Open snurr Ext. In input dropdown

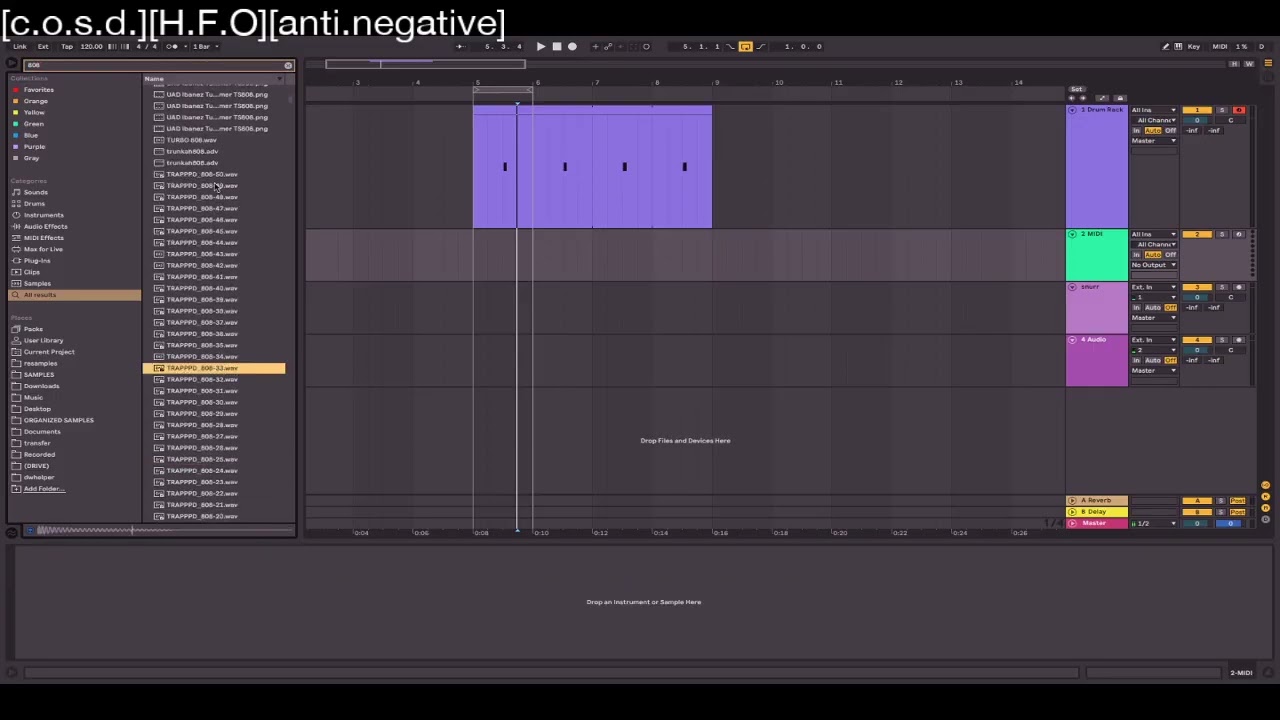(1154, 287)
